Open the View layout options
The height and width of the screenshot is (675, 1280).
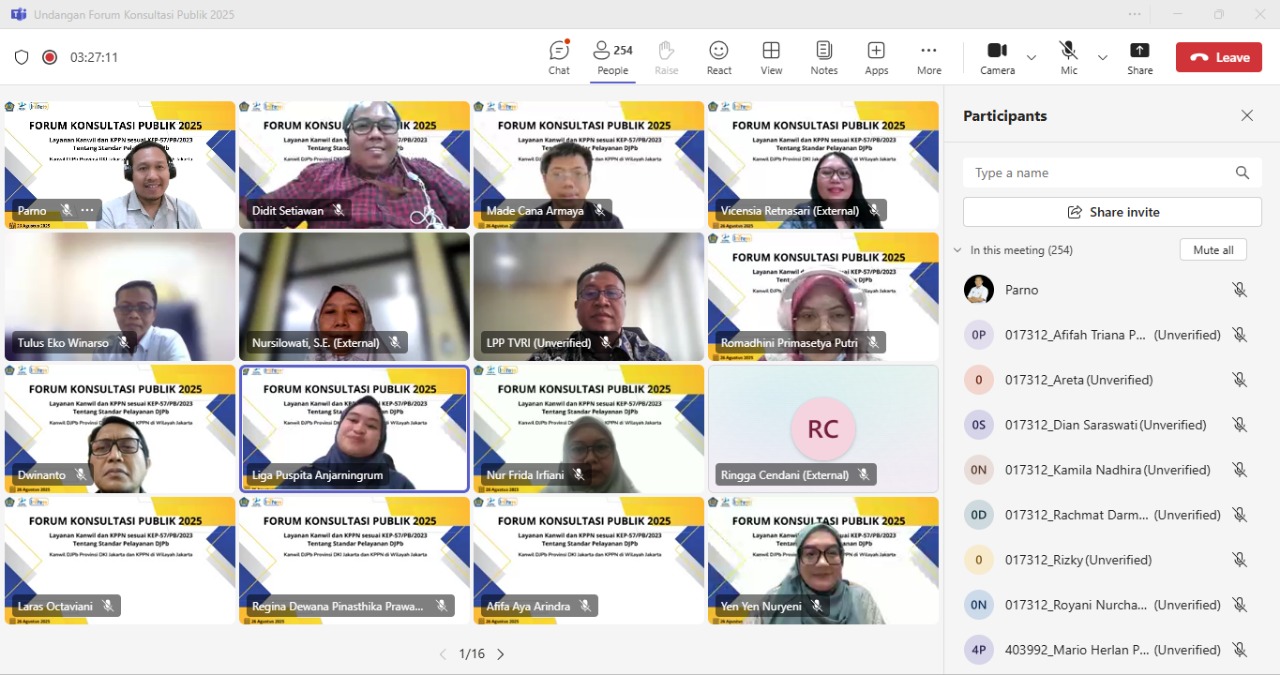pos(771,57)
